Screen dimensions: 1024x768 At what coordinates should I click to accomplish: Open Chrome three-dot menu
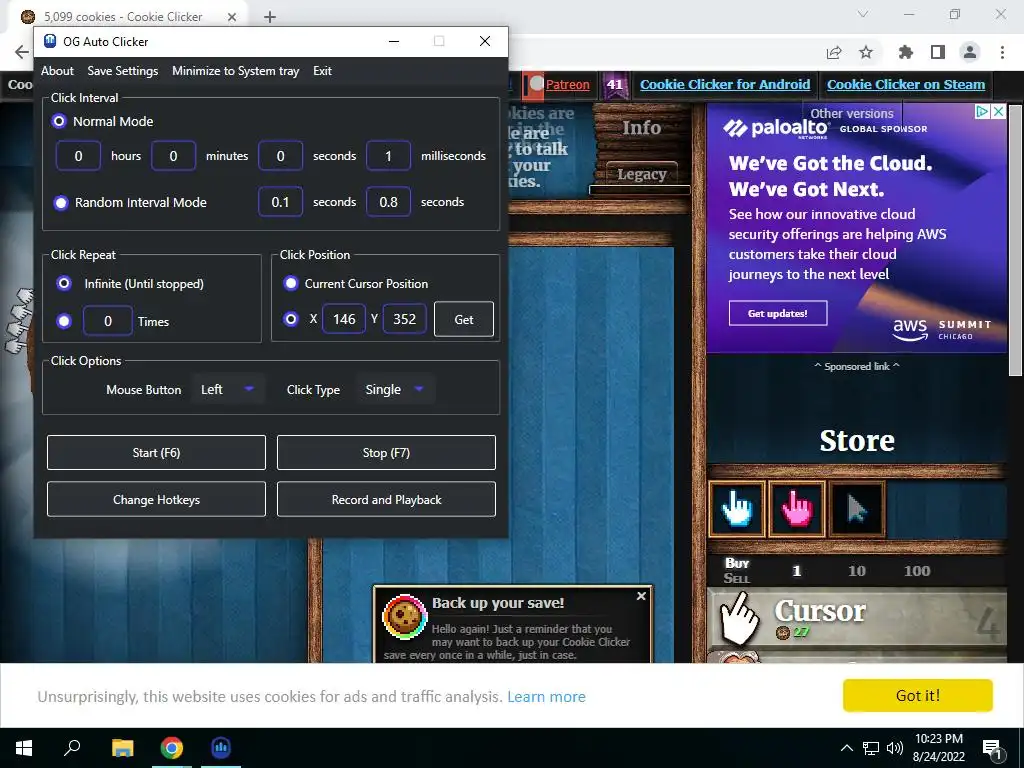coord(1002,52)
